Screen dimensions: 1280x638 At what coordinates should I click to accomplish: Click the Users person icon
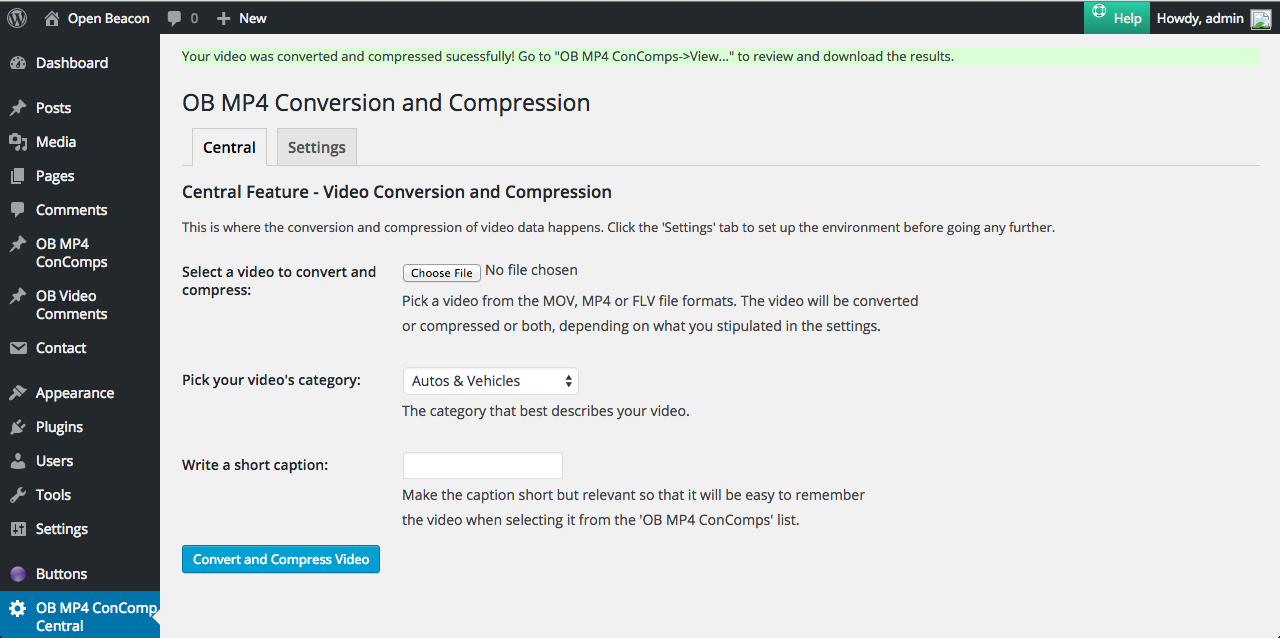pyautogui.click(x=17, y=461)
